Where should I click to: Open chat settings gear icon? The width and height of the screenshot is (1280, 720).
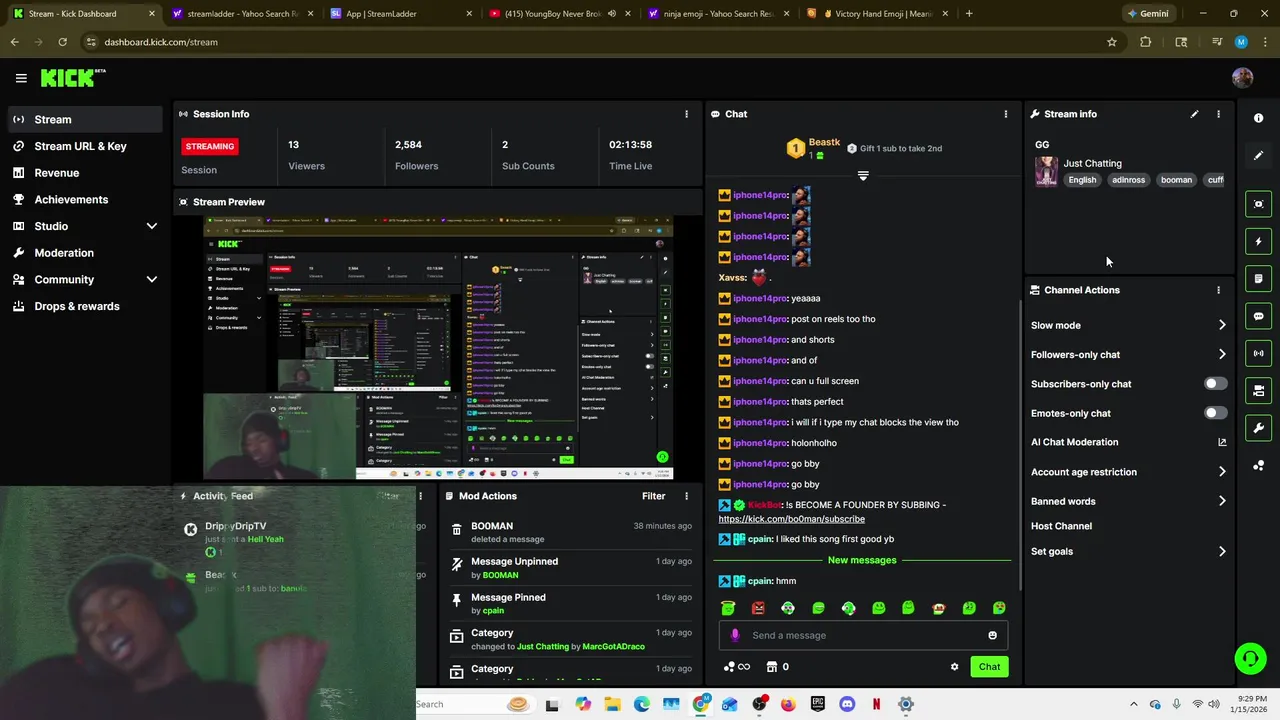pyautogui.click(x=954, y=667)
